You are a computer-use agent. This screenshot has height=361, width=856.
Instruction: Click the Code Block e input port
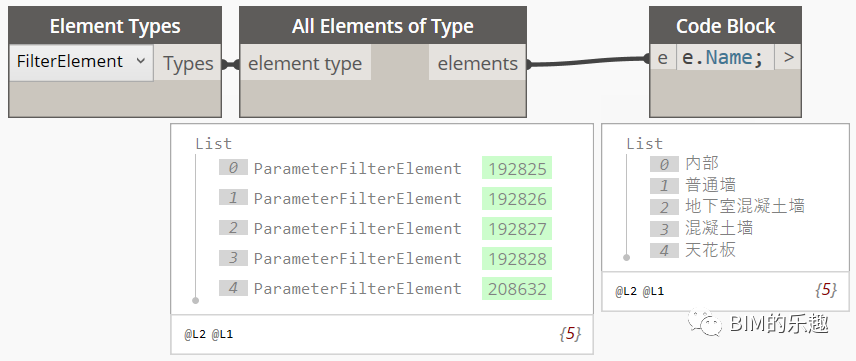663,58
